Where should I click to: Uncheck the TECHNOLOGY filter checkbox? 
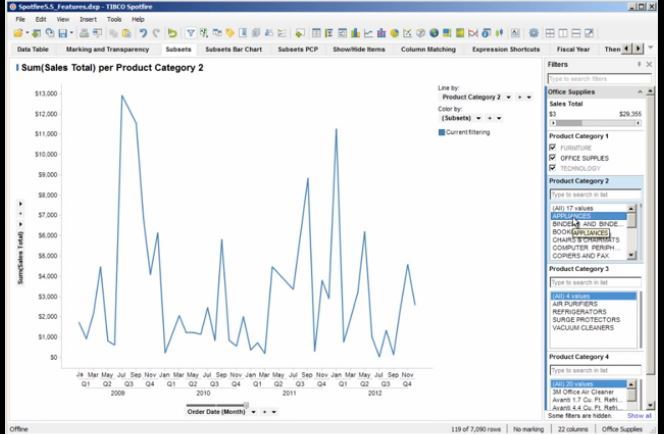point(553,167)
